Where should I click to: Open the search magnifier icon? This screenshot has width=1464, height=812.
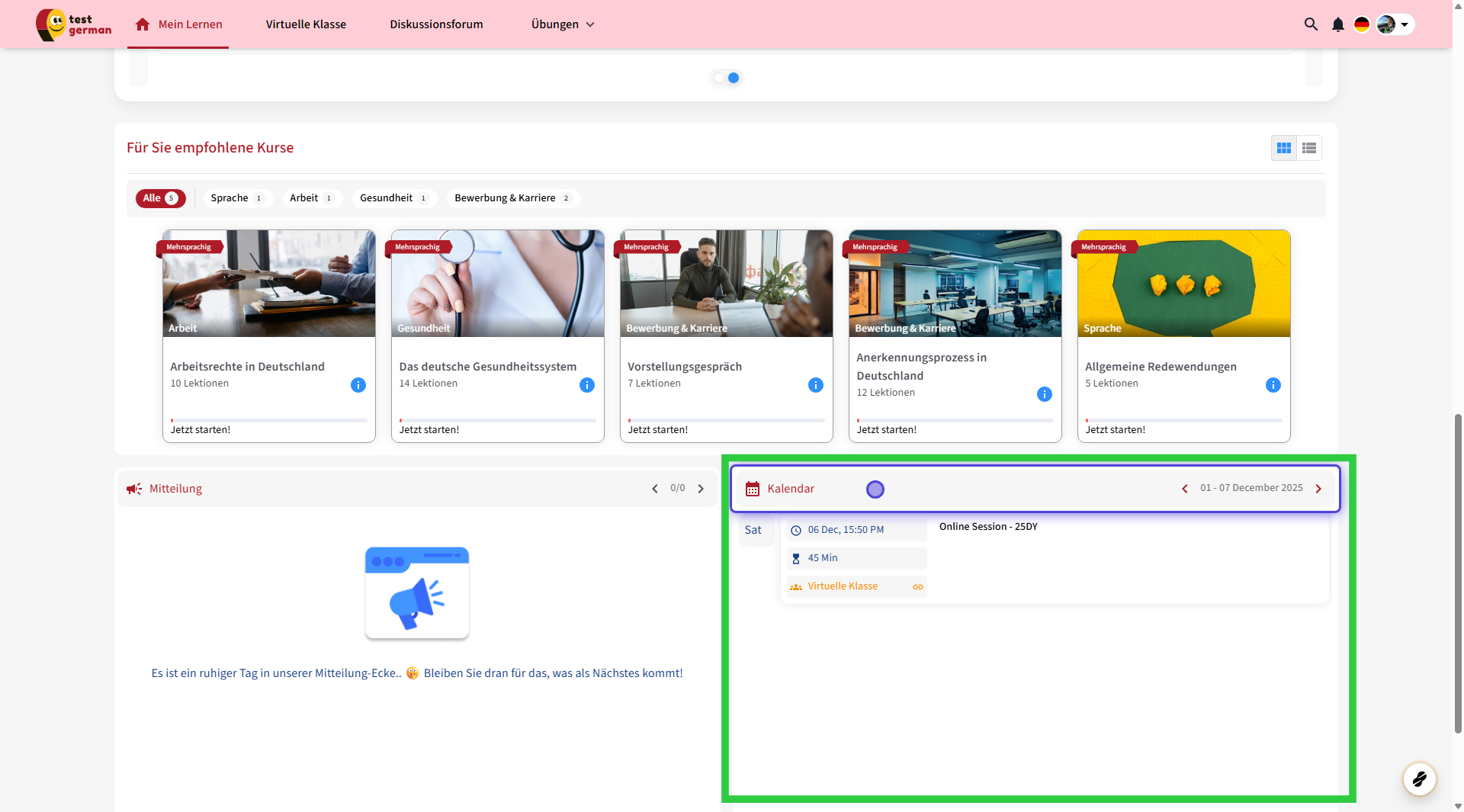tap(1311, 24)
